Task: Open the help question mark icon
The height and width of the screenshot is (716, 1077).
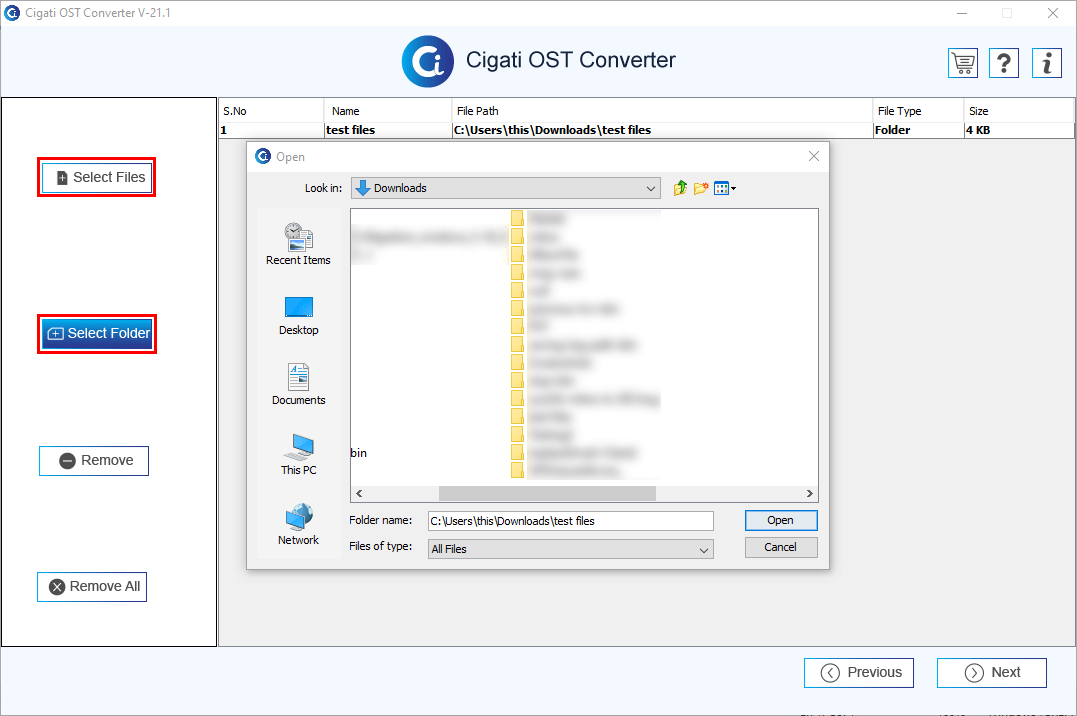Action: click(x=1004, y=63)
